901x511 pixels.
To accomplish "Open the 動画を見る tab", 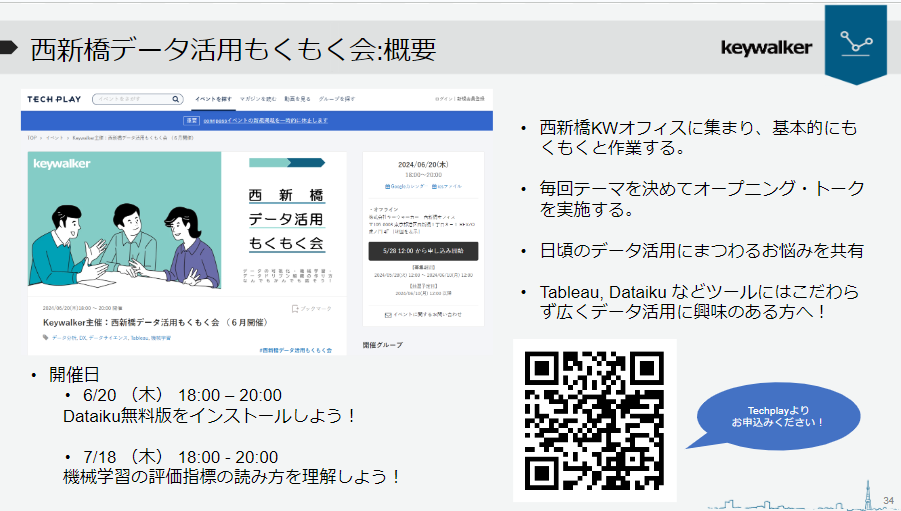I will 297,99.
